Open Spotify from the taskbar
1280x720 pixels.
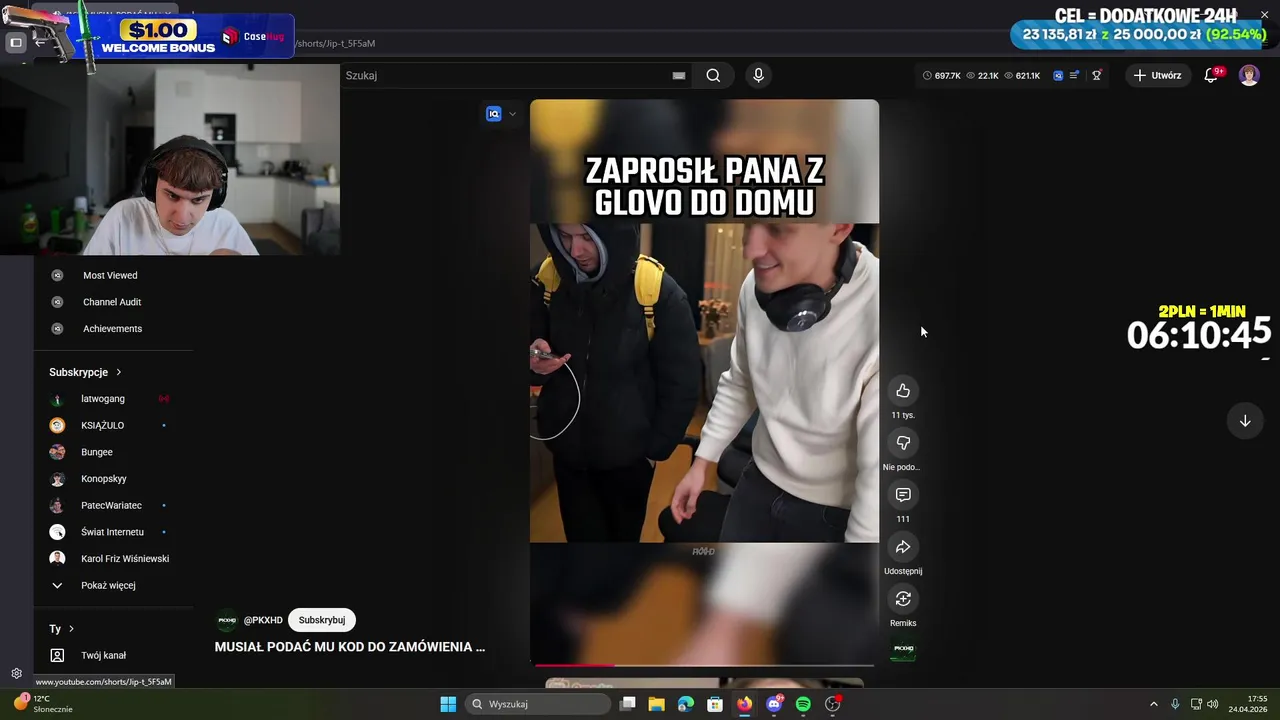point(803,704)
